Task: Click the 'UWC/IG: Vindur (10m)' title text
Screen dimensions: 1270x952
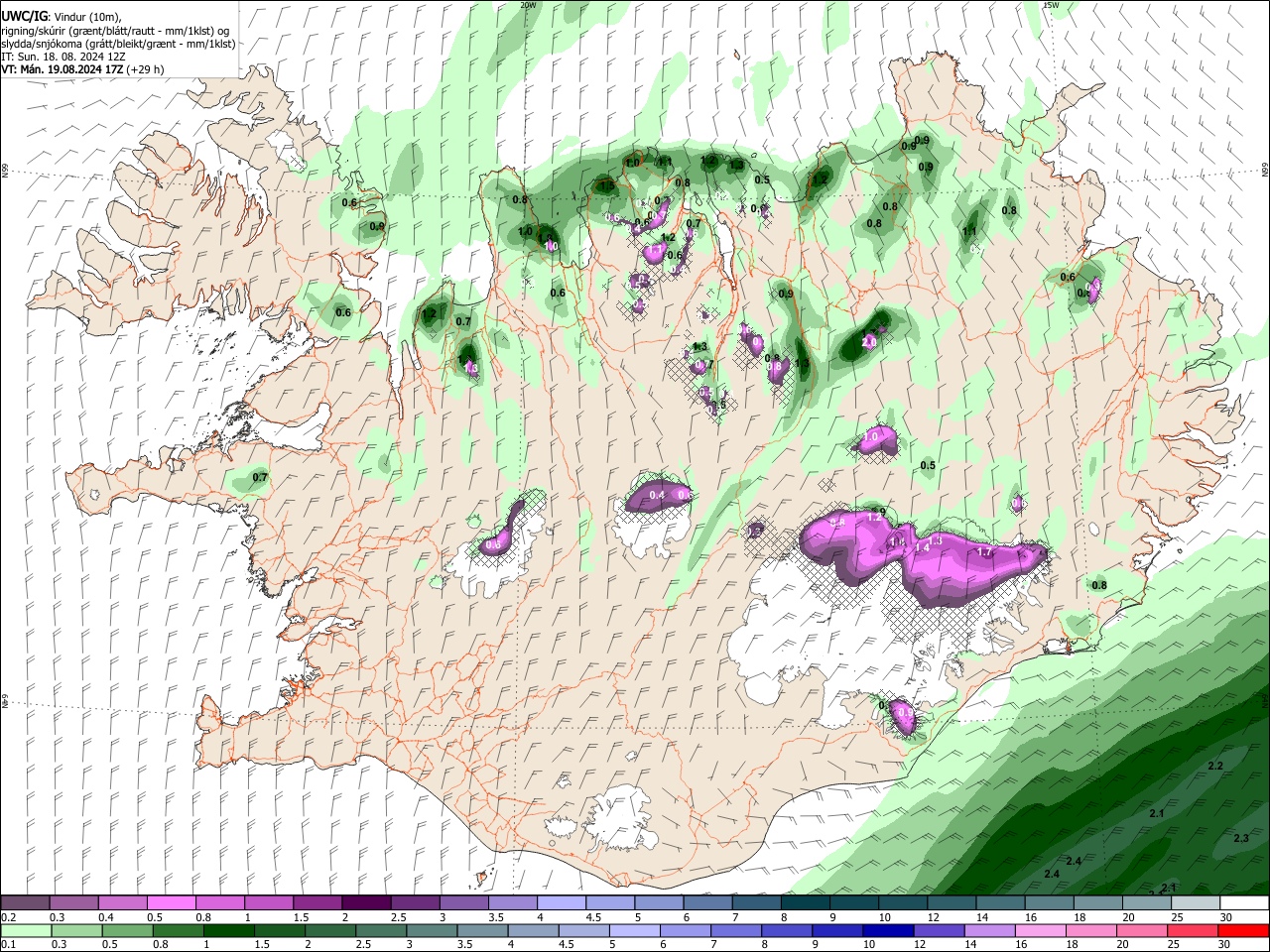Action: (62, 16)
